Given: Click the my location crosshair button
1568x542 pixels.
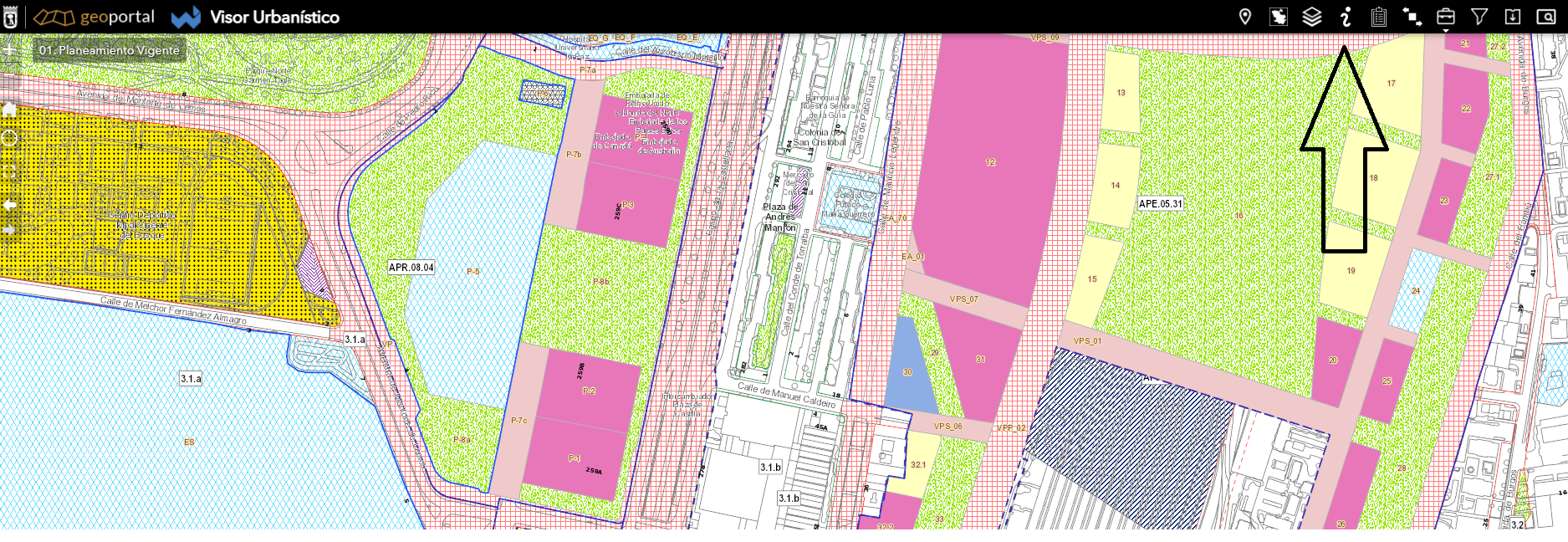Looking at the screenshot, I should (x=9, y=138).
